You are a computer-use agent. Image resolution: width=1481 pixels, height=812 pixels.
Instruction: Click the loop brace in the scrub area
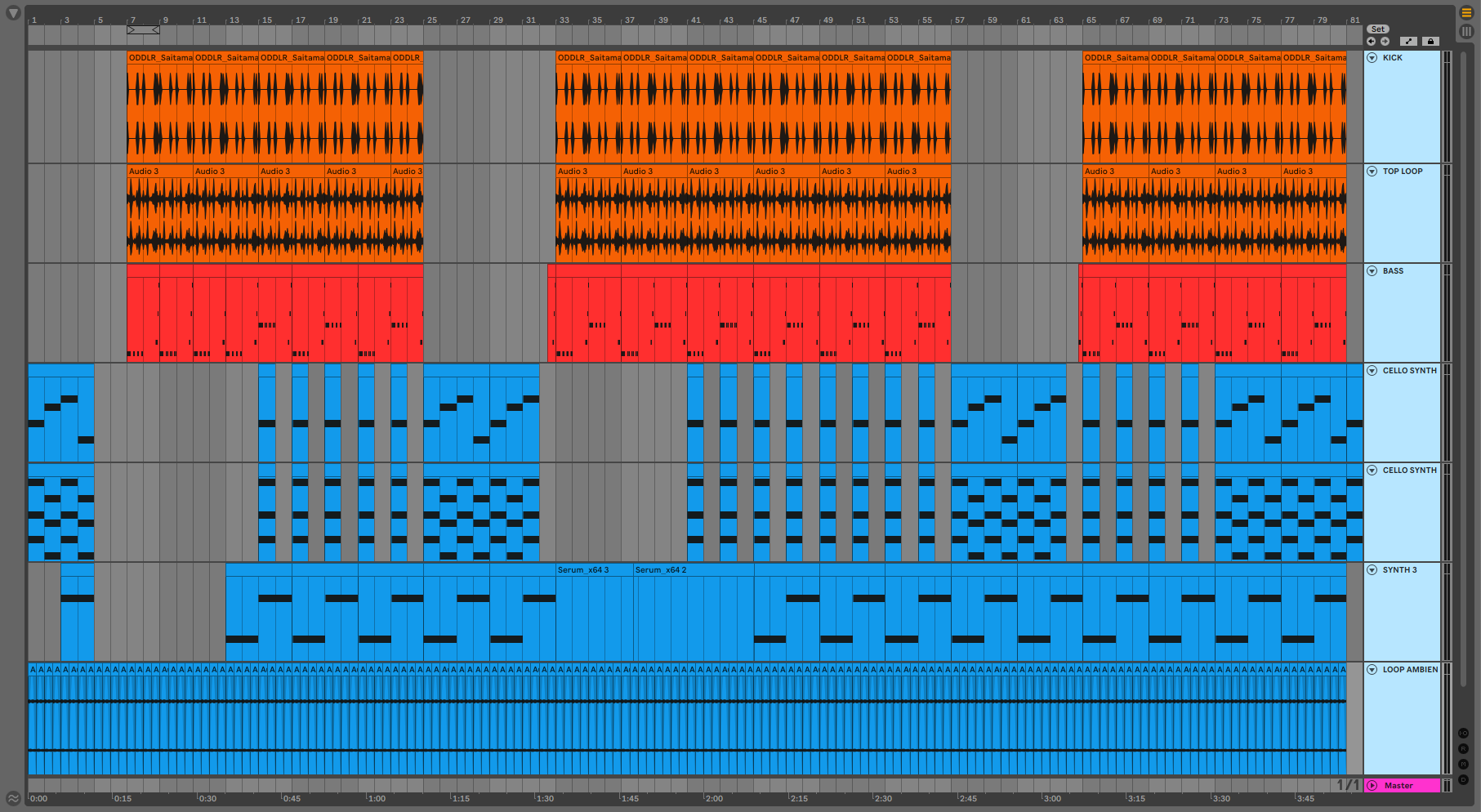point(143,30)
